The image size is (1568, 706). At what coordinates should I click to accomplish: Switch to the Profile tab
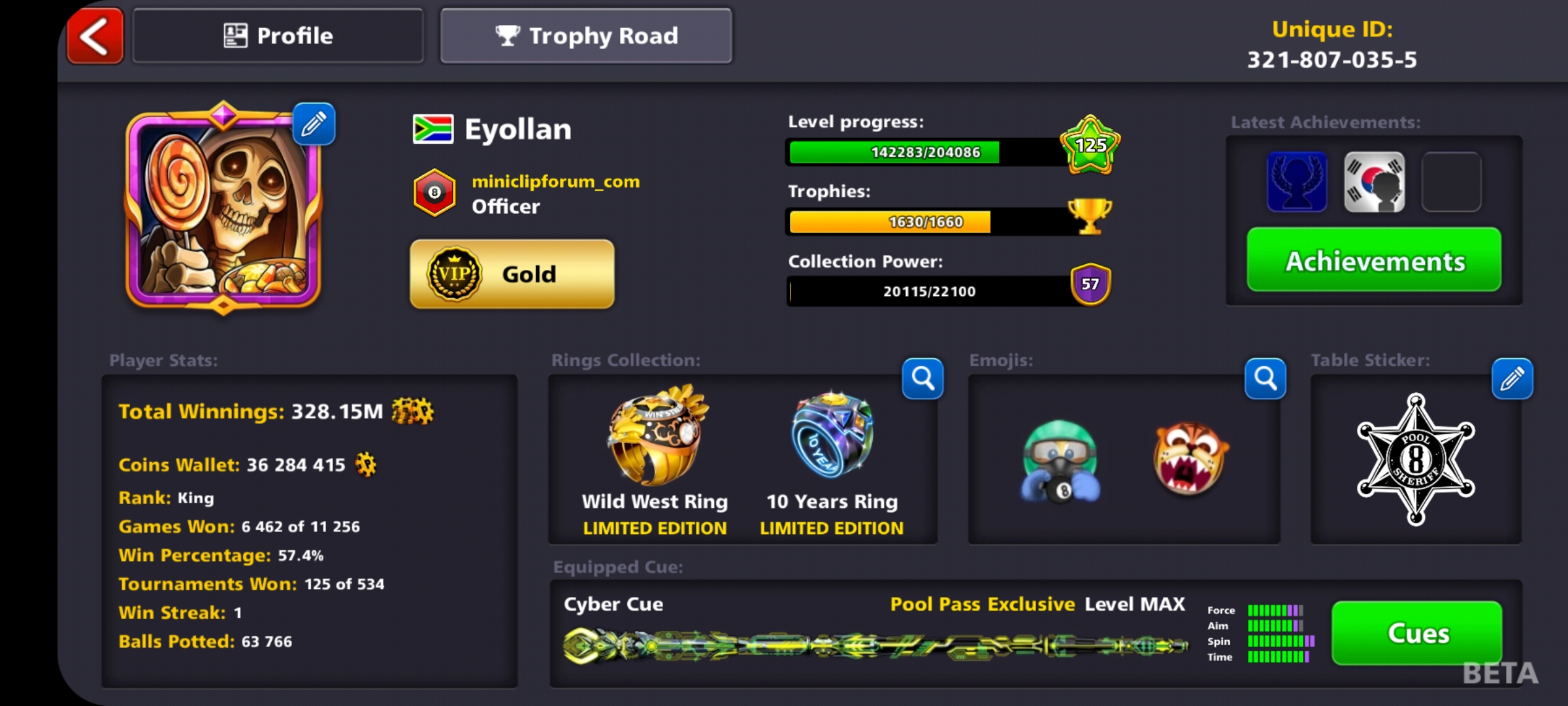pos(278,36)
